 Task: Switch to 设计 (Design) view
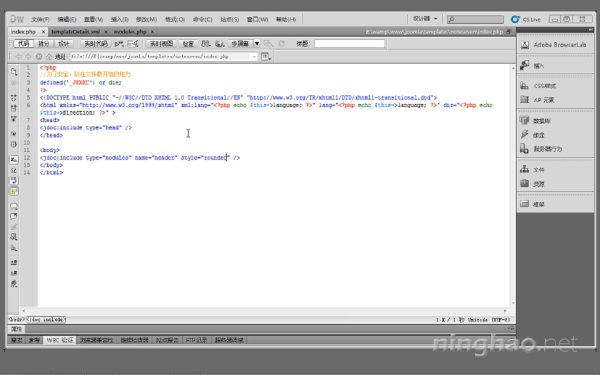tap(64, 44)
